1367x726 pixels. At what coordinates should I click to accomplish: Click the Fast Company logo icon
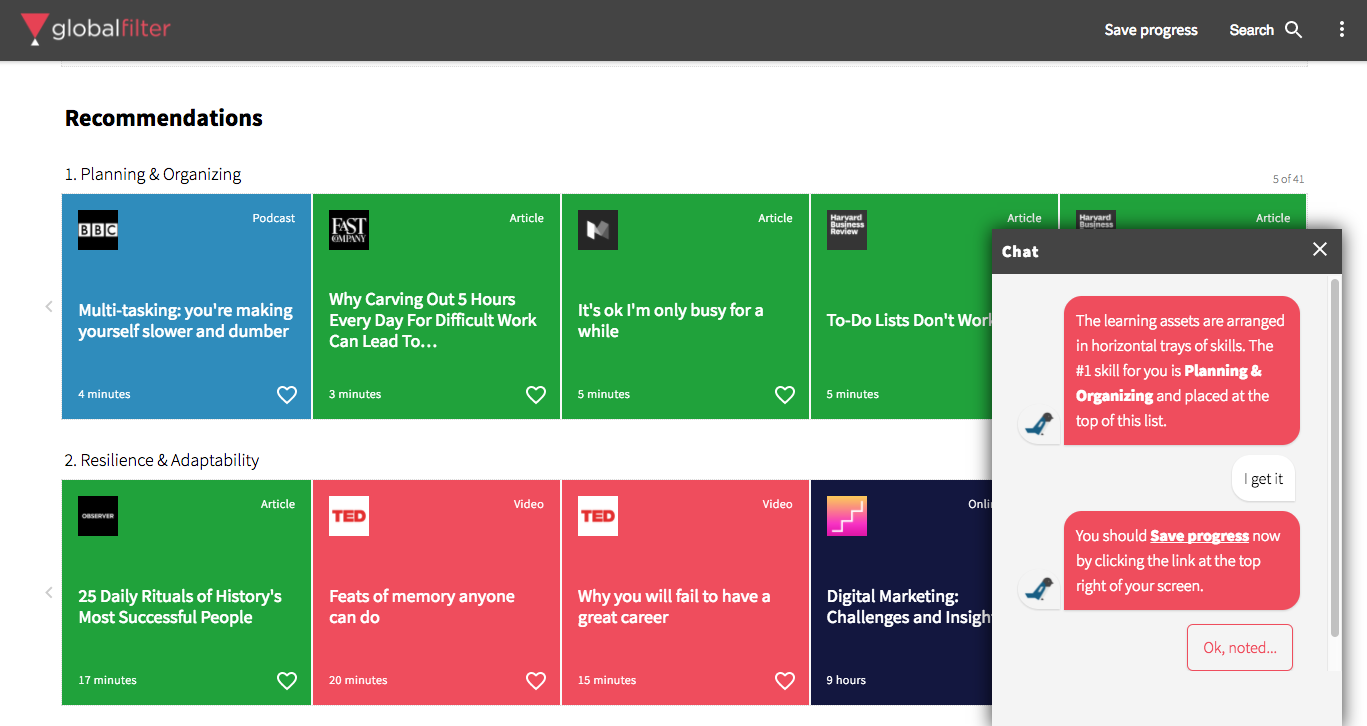tap(349, 230)
